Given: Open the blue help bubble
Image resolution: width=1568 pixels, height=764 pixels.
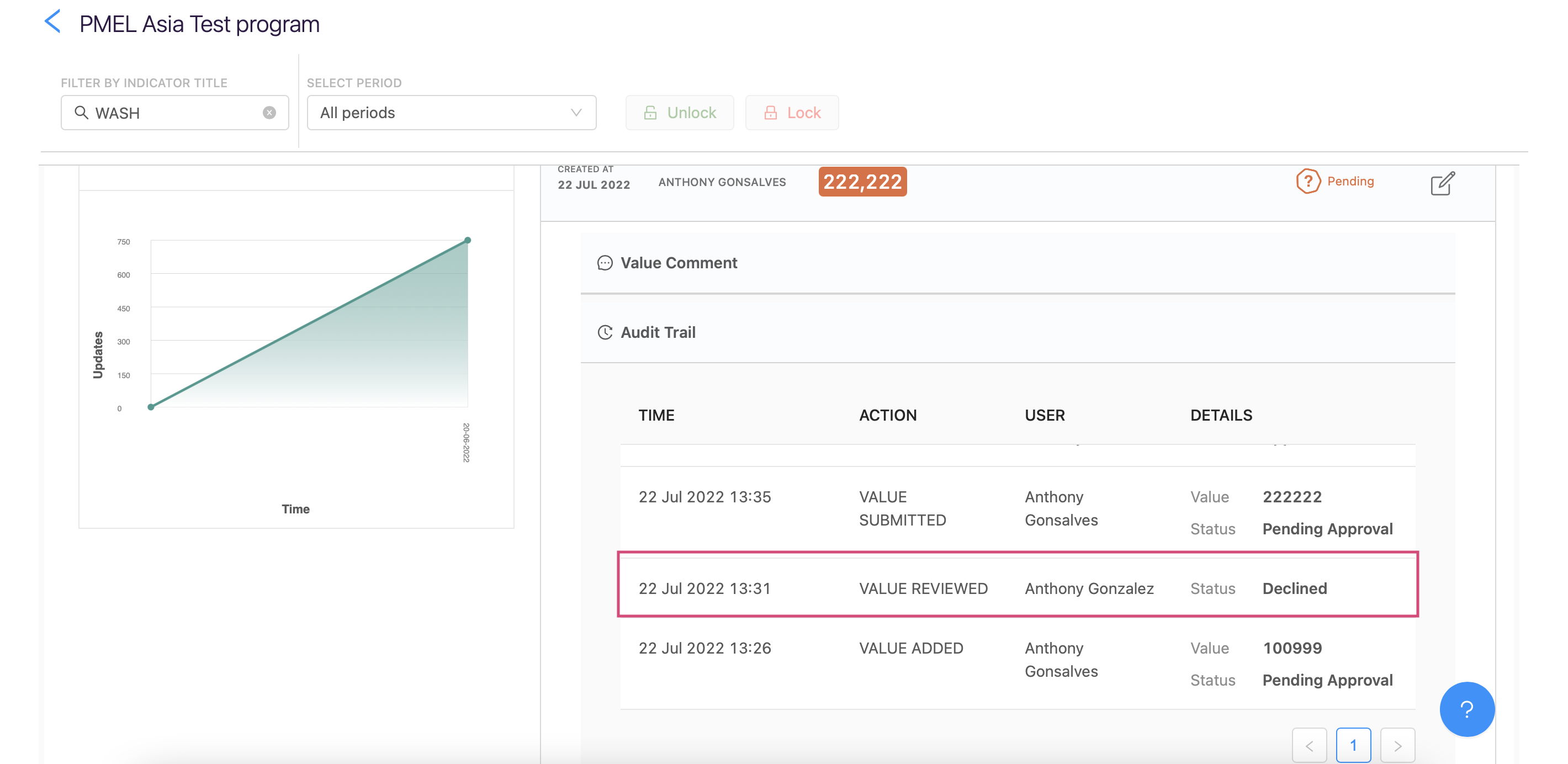Looking at the screenshot, I should click(x=1466, y=709).
